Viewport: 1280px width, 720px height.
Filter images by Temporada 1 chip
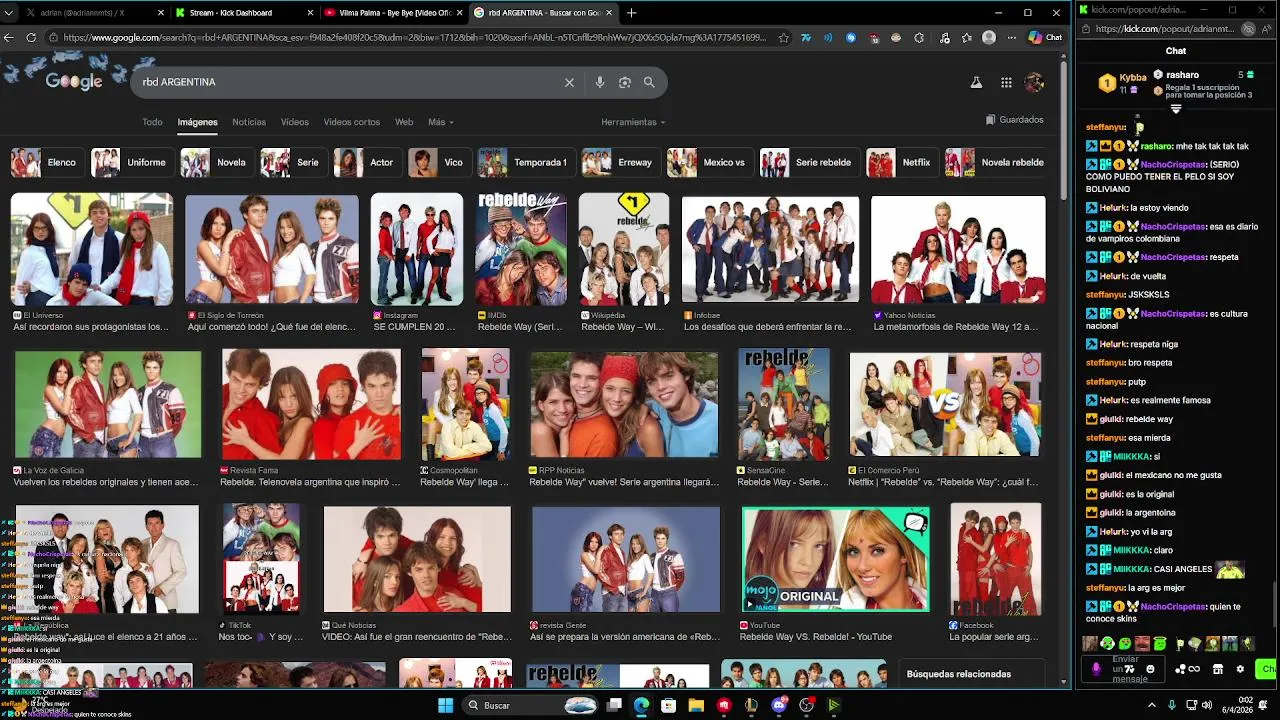tap(526, 162)
